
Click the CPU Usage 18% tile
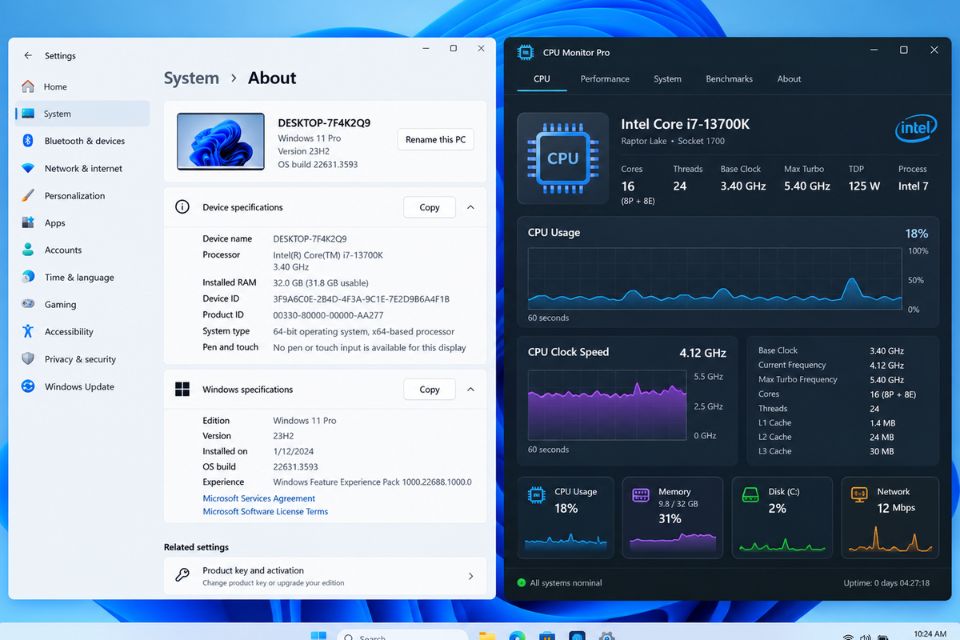pyautogui.click(x=566, y=518)
